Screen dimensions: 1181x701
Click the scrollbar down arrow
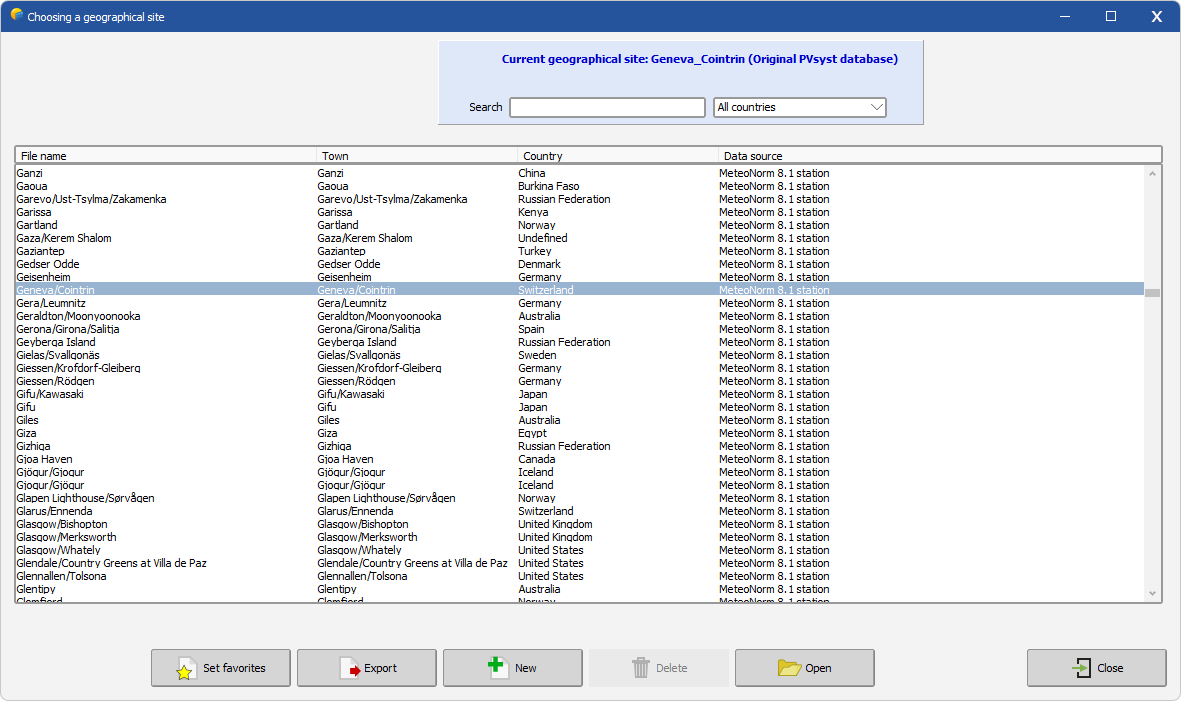point(1152,593)
